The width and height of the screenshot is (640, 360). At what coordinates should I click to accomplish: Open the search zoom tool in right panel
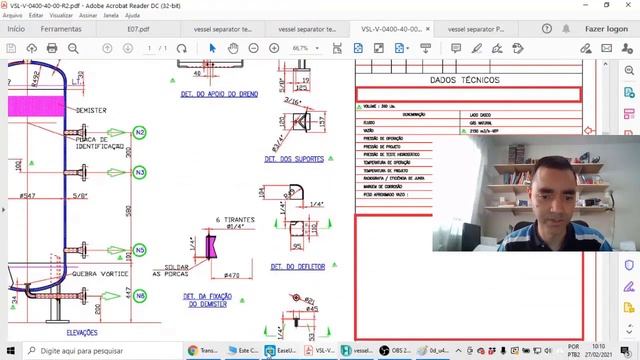tap(629, 70)
